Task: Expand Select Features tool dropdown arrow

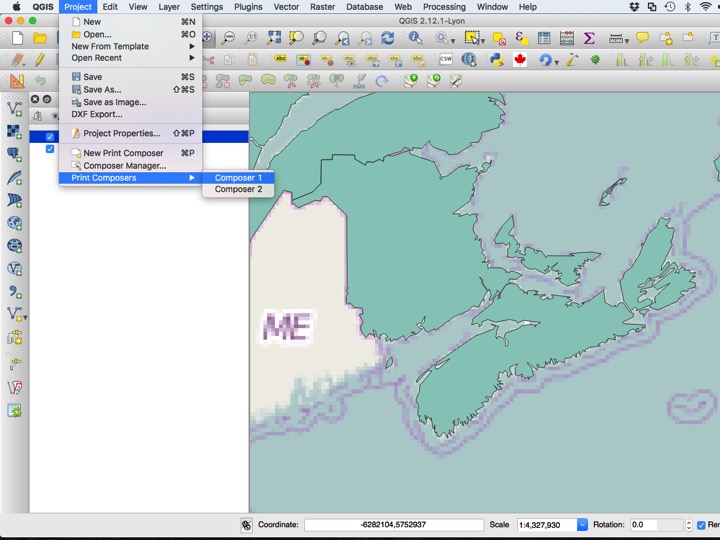Action: [483, 41]
